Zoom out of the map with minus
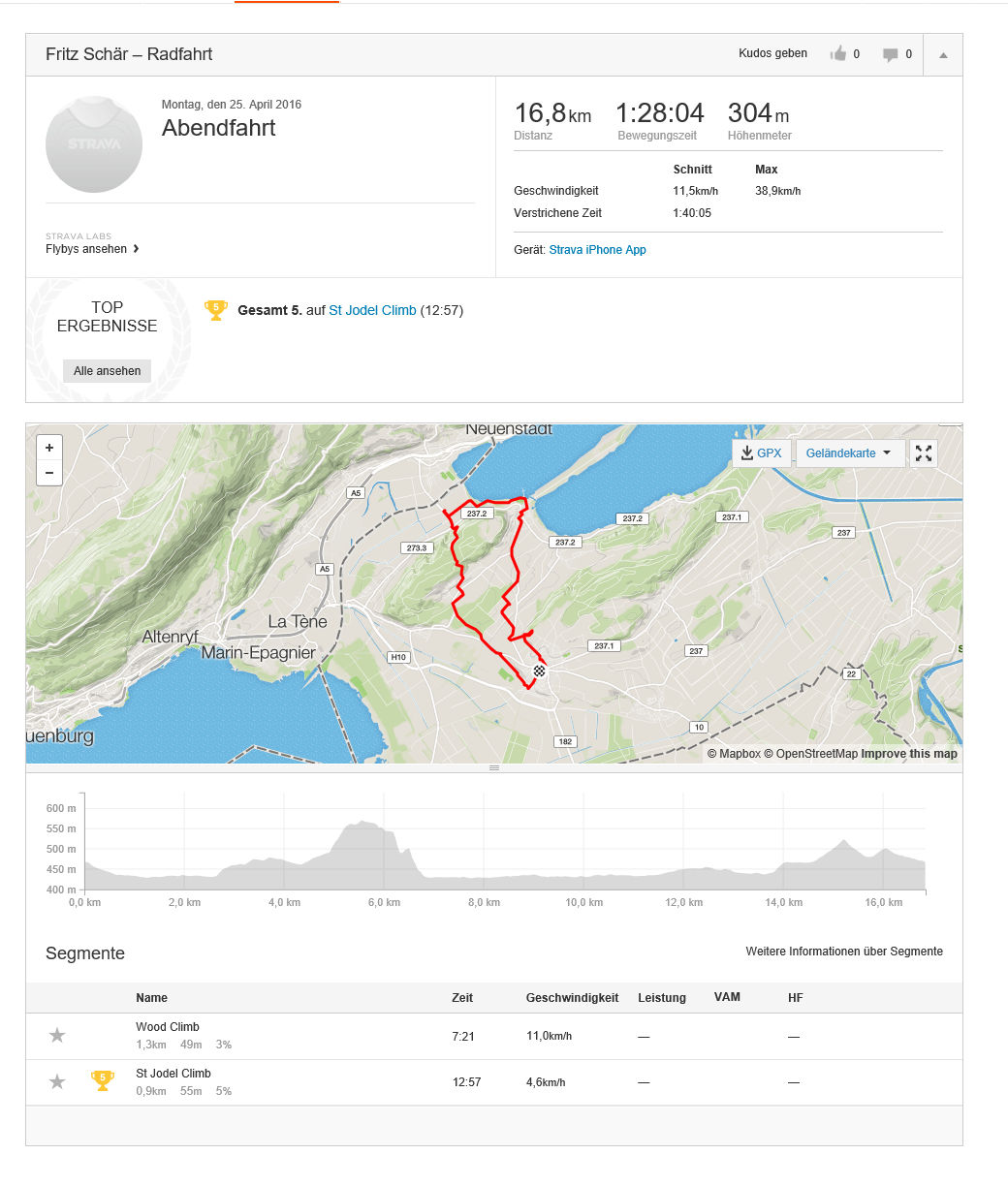Image resolution: width=1008 pixels, height=1186 pixels. click(x=48, y=473)
